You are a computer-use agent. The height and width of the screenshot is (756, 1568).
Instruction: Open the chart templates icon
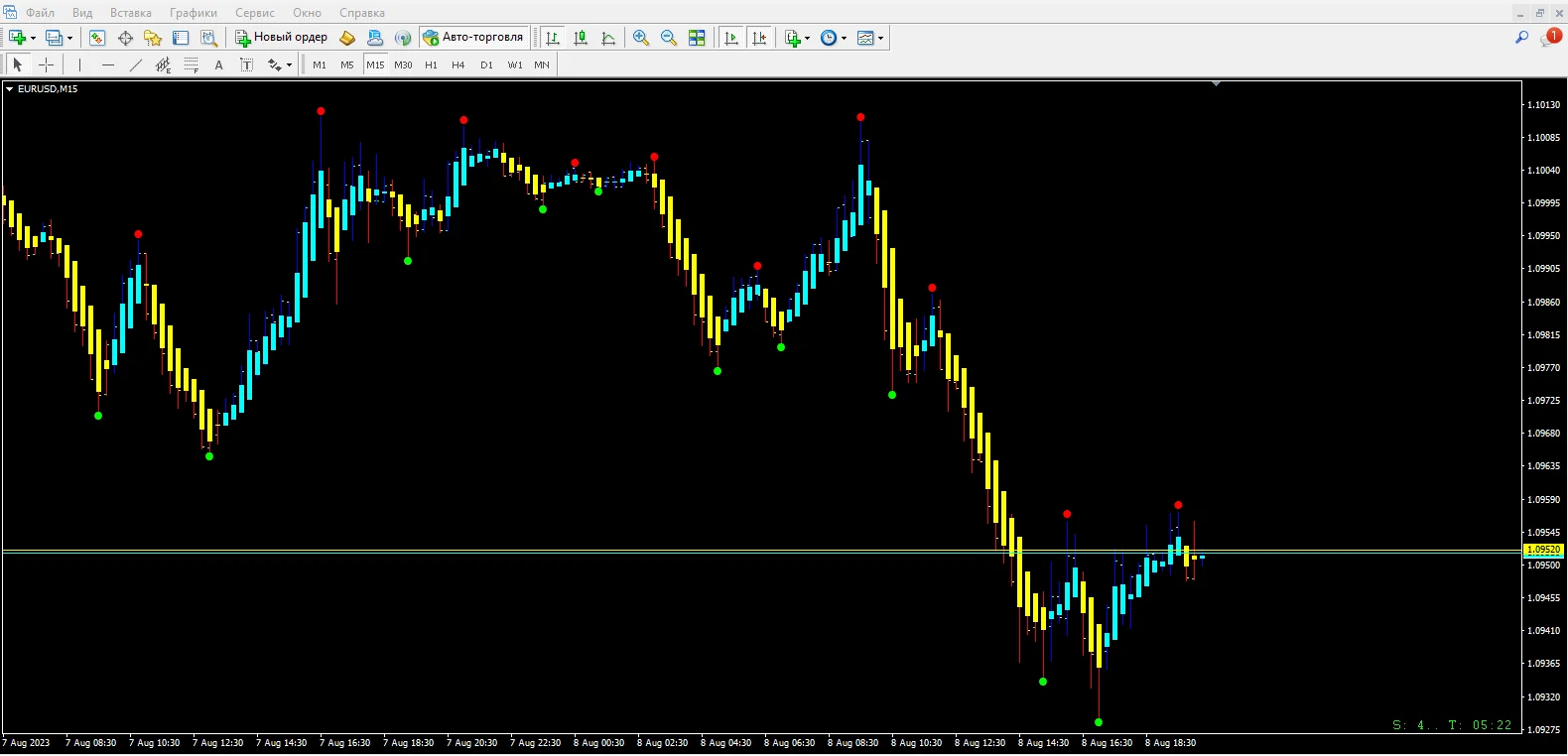pyautogui.click(x=865, y=38)
